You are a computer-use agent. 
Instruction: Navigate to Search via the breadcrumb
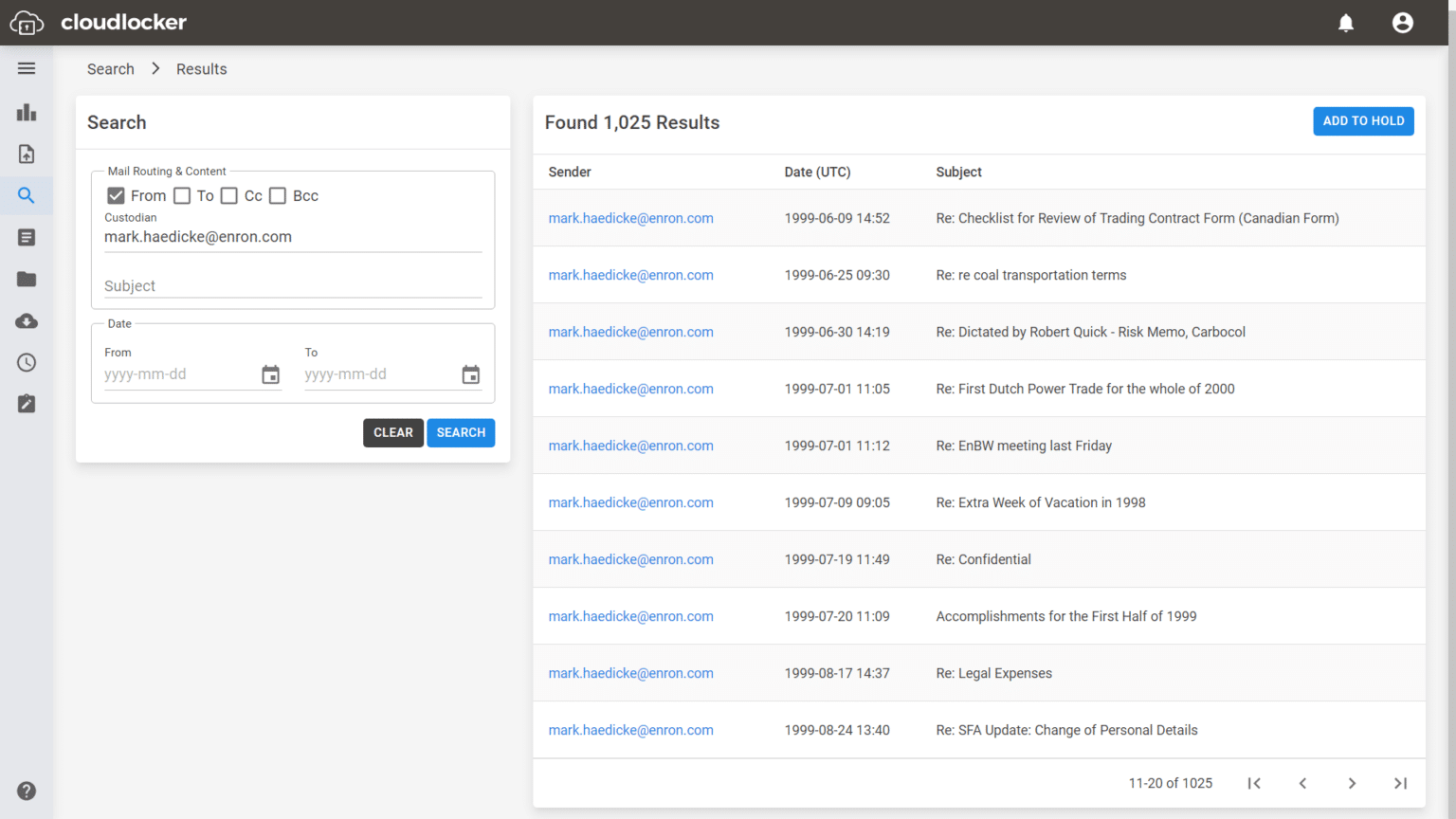tap(110, 68)
